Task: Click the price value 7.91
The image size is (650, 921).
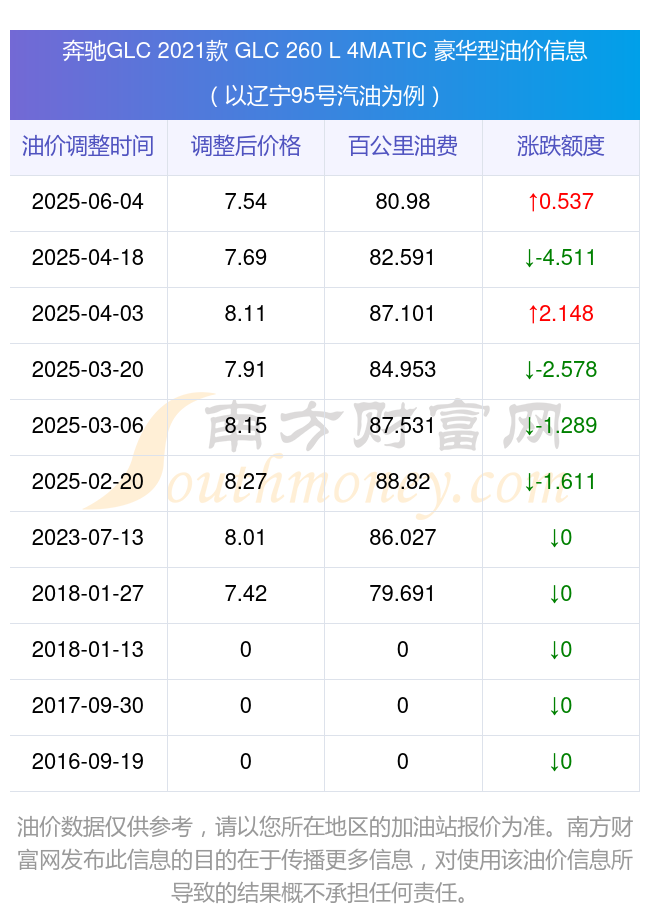Action: (x=245, y=369)
